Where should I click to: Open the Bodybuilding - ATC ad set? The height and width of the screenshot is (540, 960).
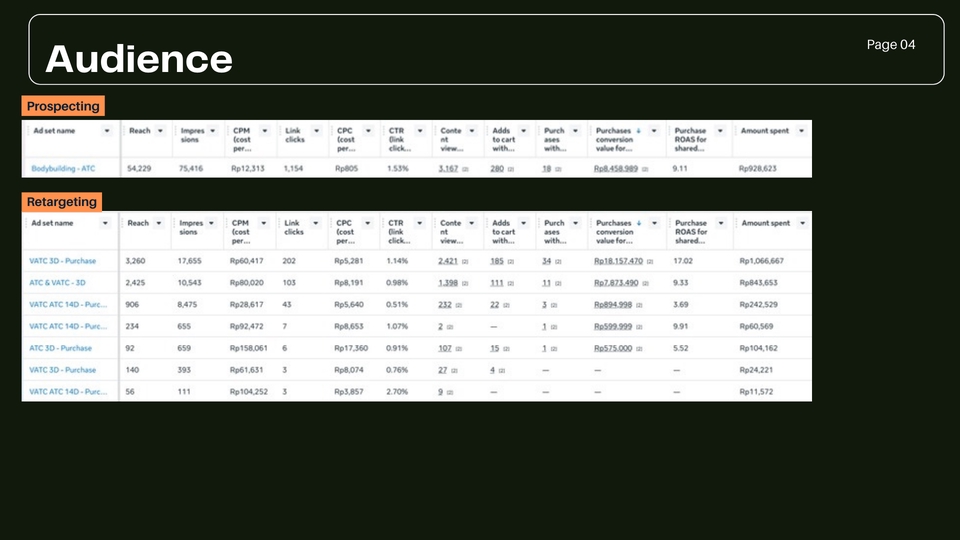[x=63, y=169]
